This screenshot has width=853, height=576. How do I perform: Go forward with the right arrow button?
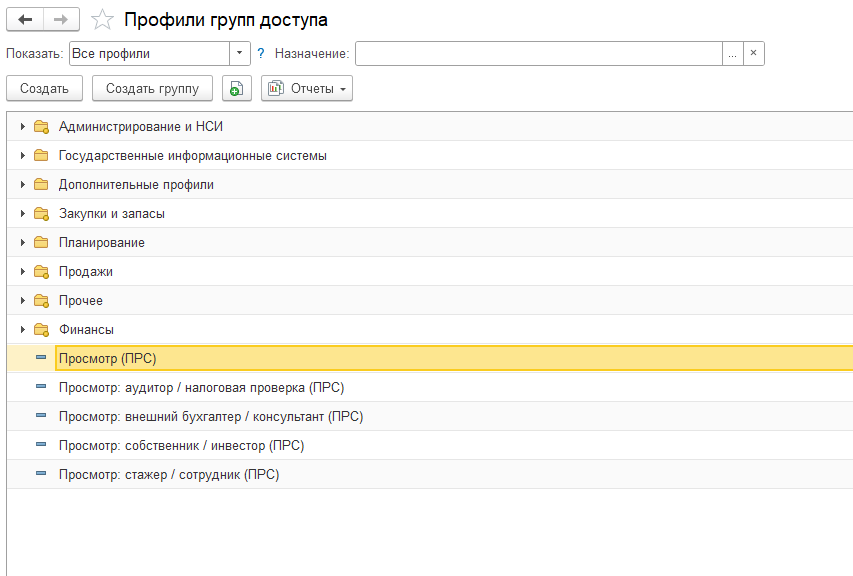(61, 20)
